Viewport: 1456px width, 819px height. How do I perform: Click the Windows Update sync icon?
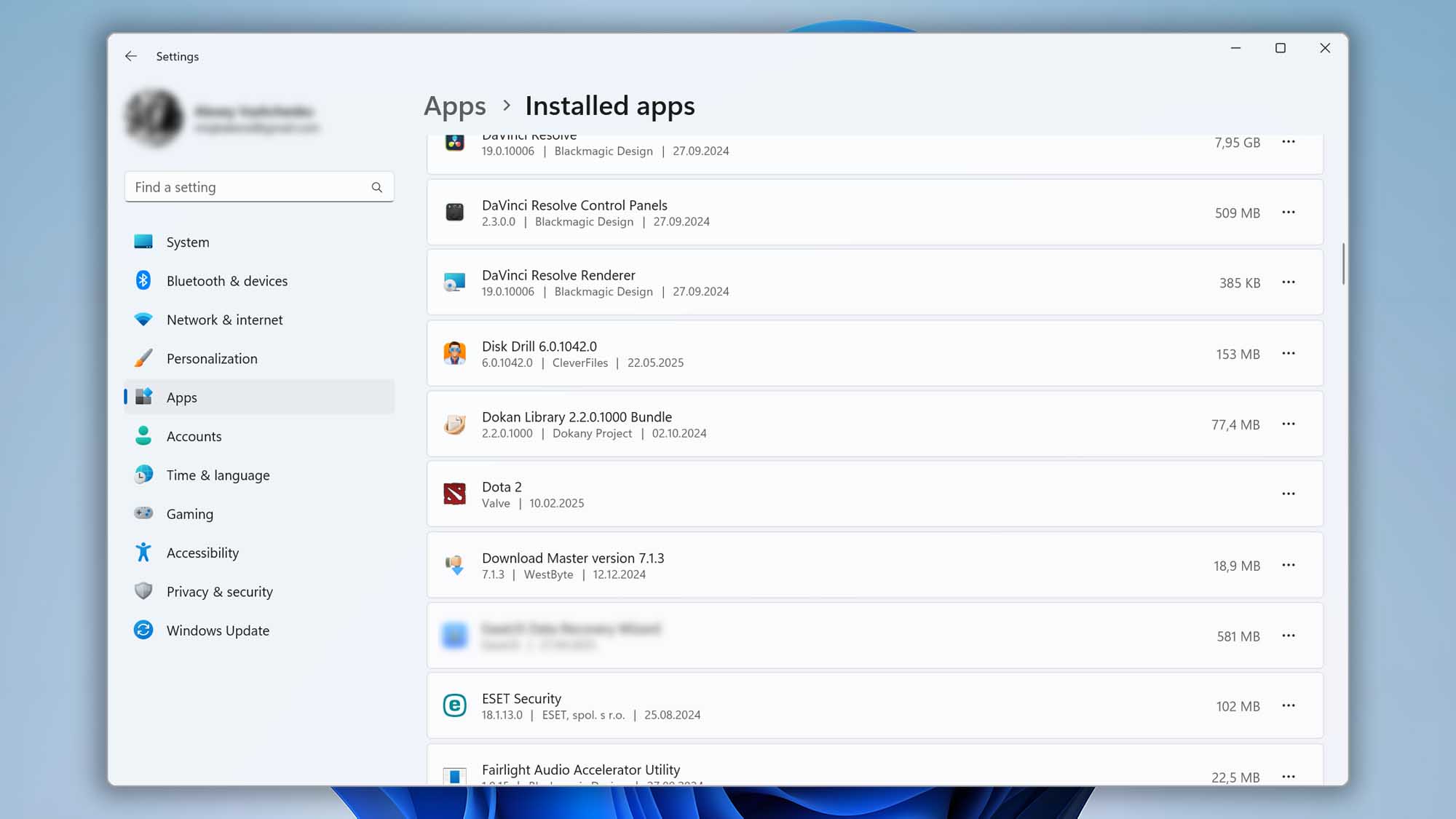[x=143, y=630]
